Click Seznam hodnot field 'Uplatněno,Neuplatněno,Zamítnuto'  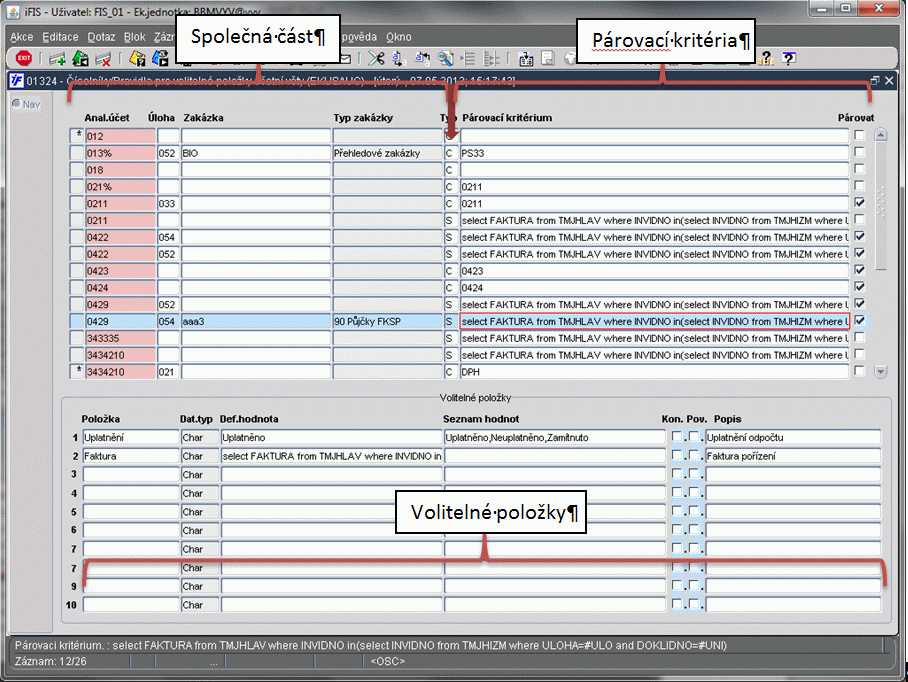pos(555,438)
